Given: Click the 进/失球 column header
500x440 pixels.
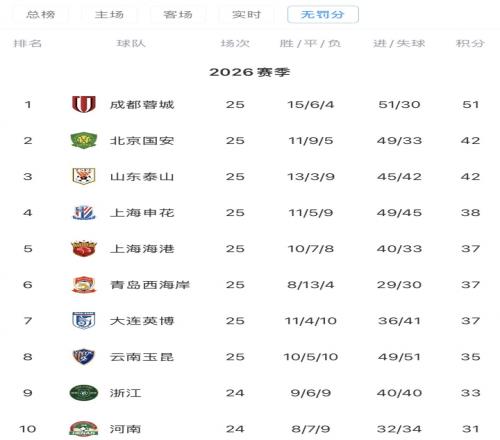Looking at the screenshot, I should point(399,43).
